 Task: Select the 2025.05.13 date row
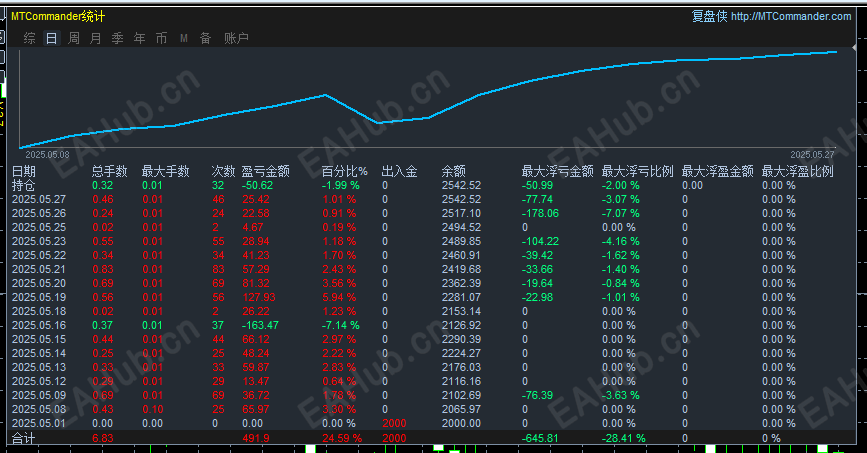coord(39,367)
